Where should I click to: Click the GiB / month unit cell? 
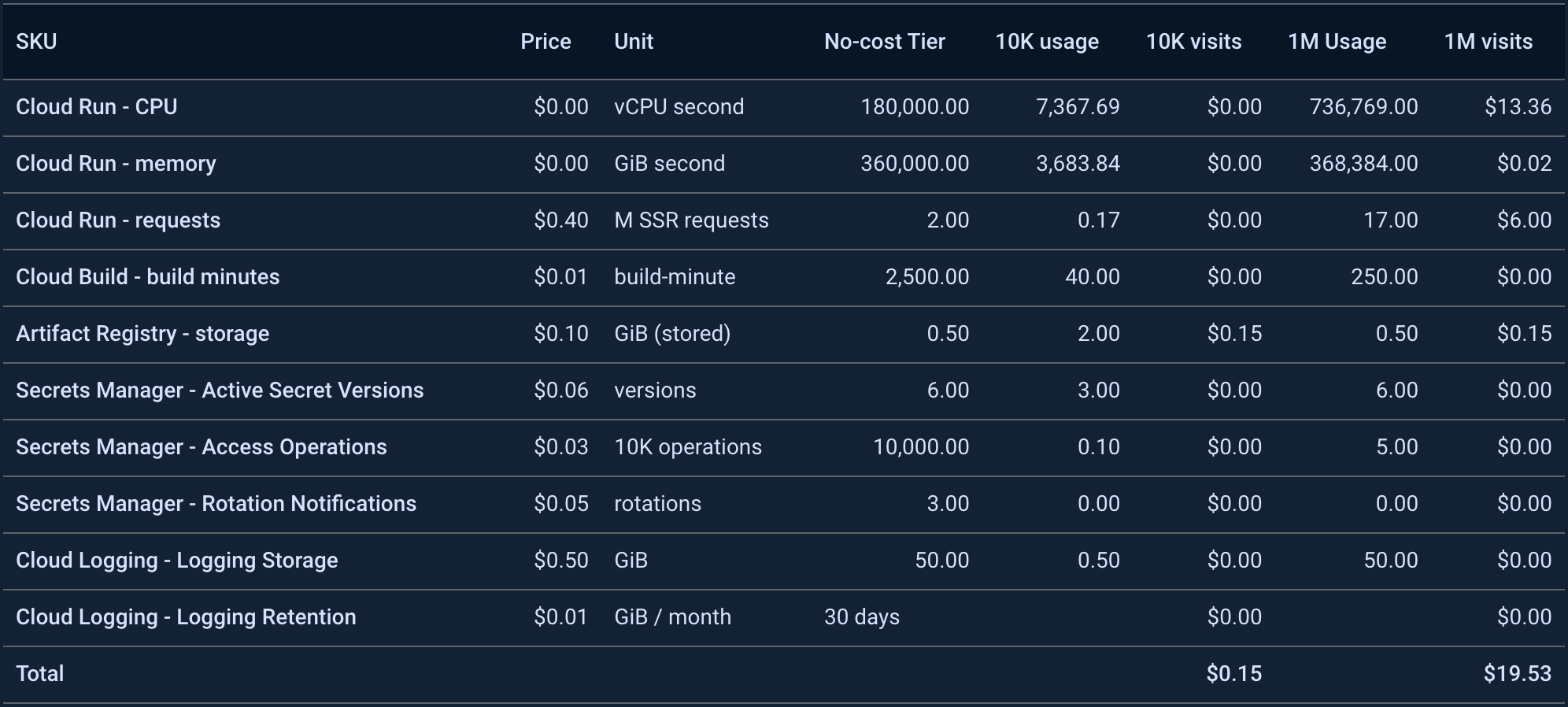pyautogui.click(x=673, y=617)
